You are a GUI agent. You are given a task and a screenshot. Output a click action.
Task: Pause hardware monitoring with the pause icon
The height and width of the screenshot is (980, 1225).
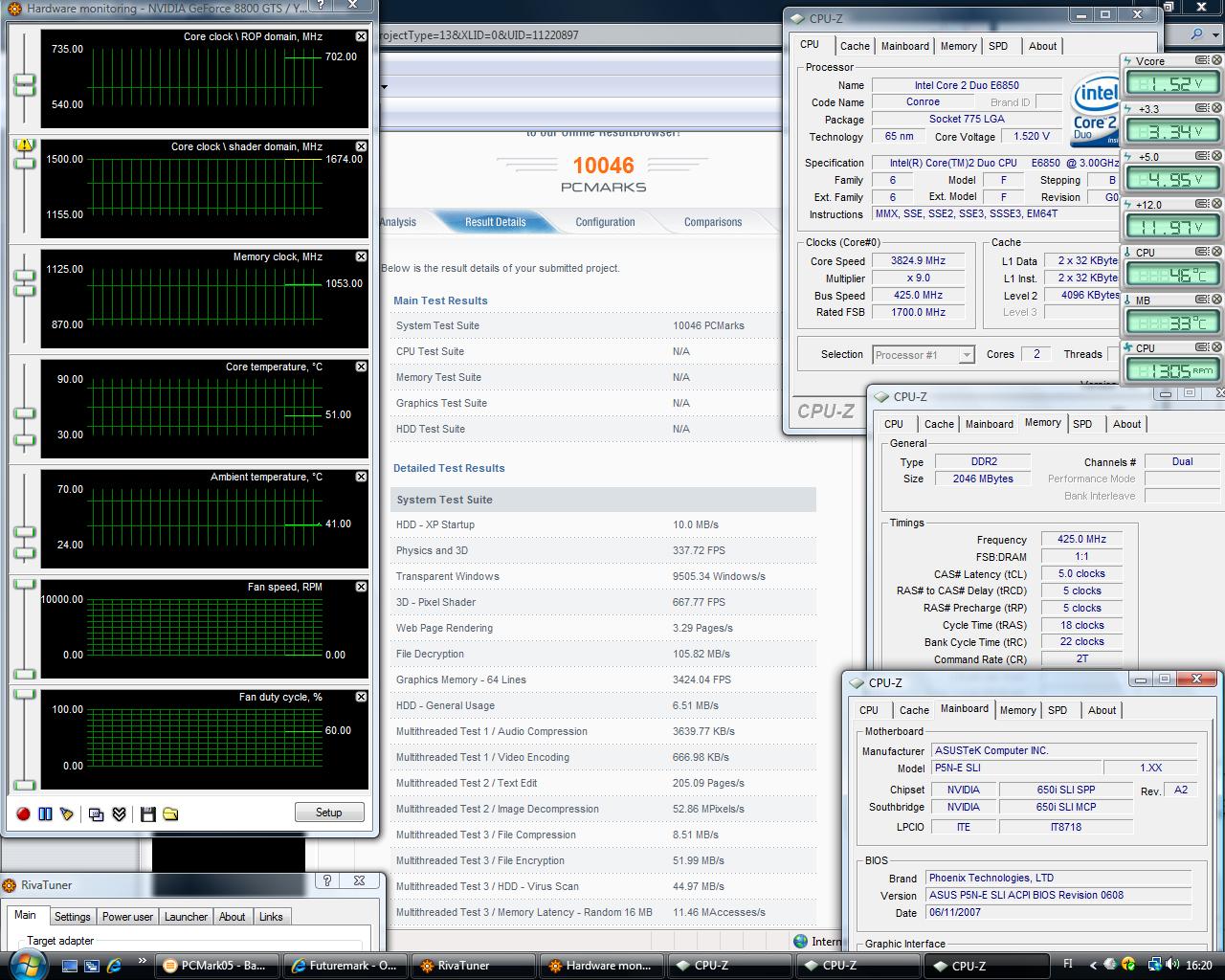point(45,814)
